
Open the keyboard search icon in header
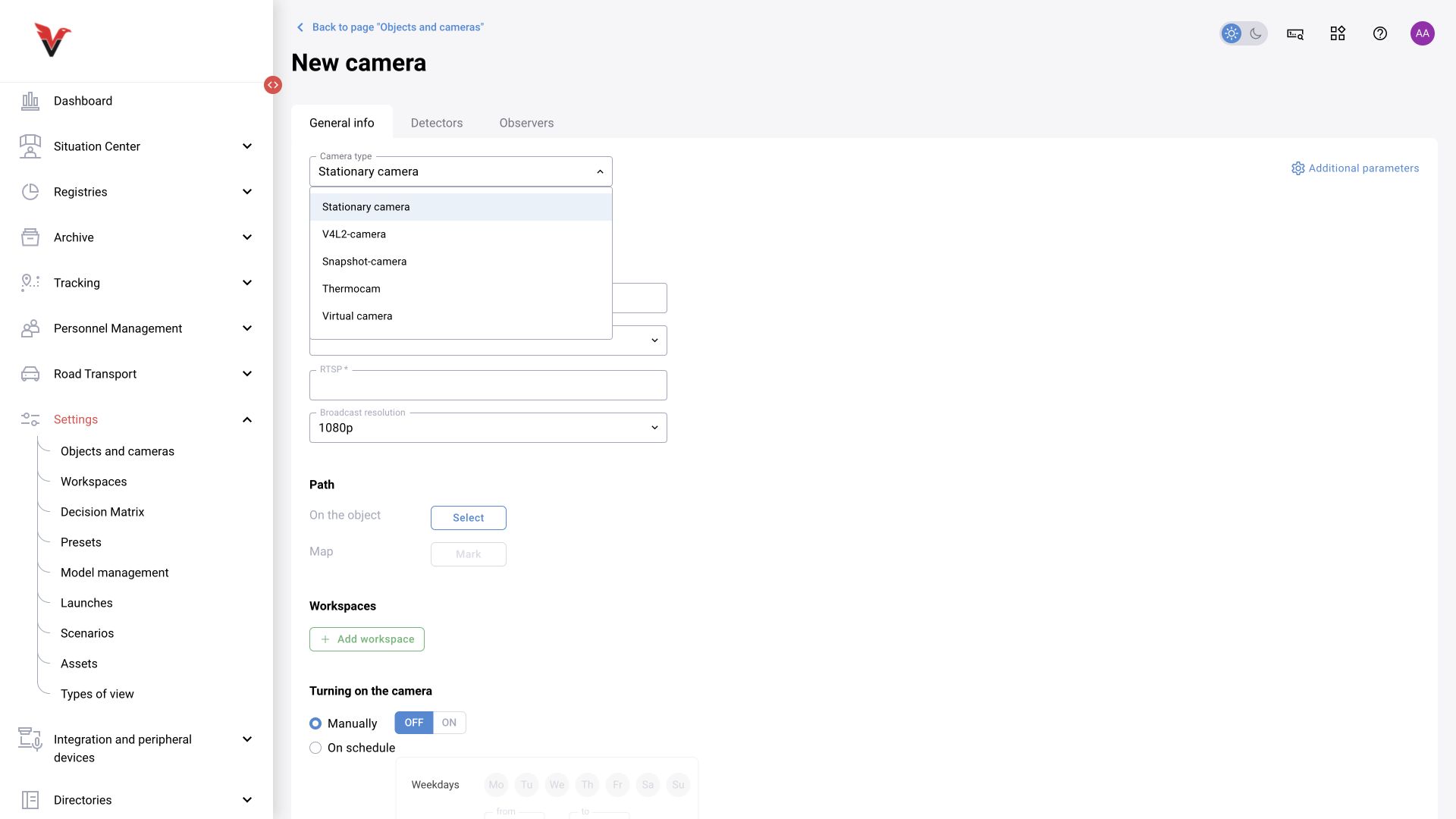point(1295,33)
